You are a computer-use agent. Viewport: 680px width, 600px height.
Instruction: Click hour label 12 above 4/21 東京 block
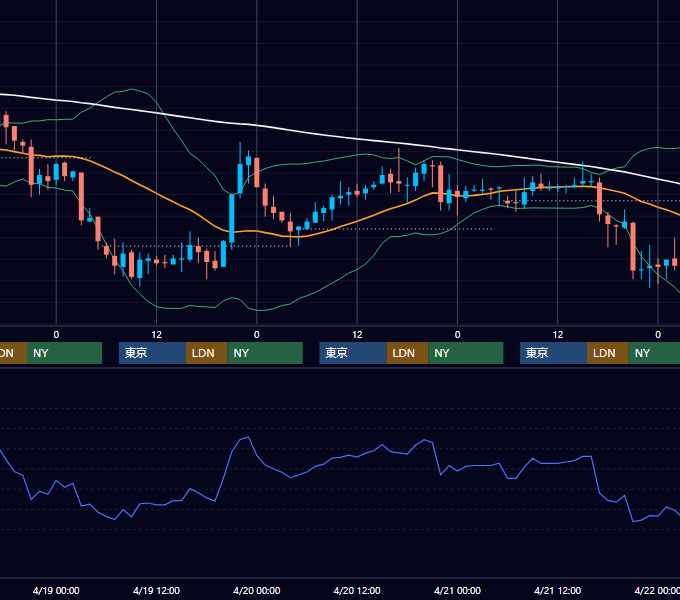coord(558,335)
